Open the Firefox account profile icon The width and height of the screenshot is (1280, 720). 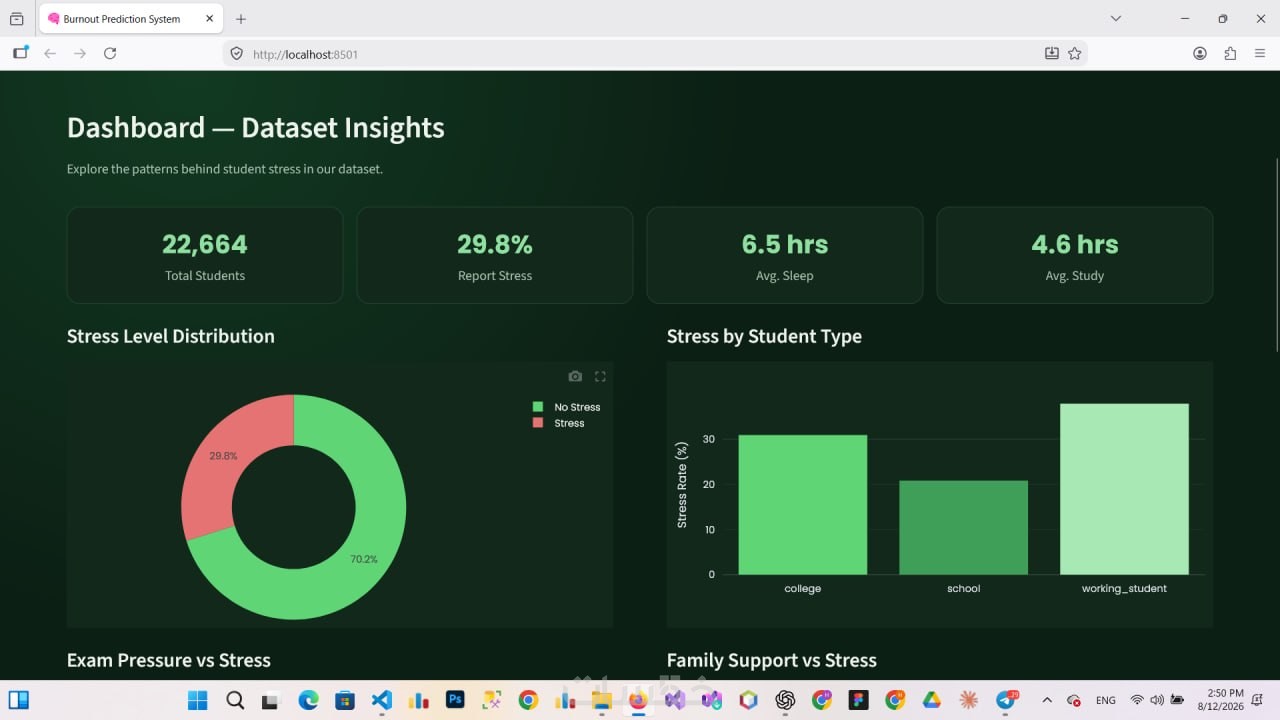(1200, 53)
